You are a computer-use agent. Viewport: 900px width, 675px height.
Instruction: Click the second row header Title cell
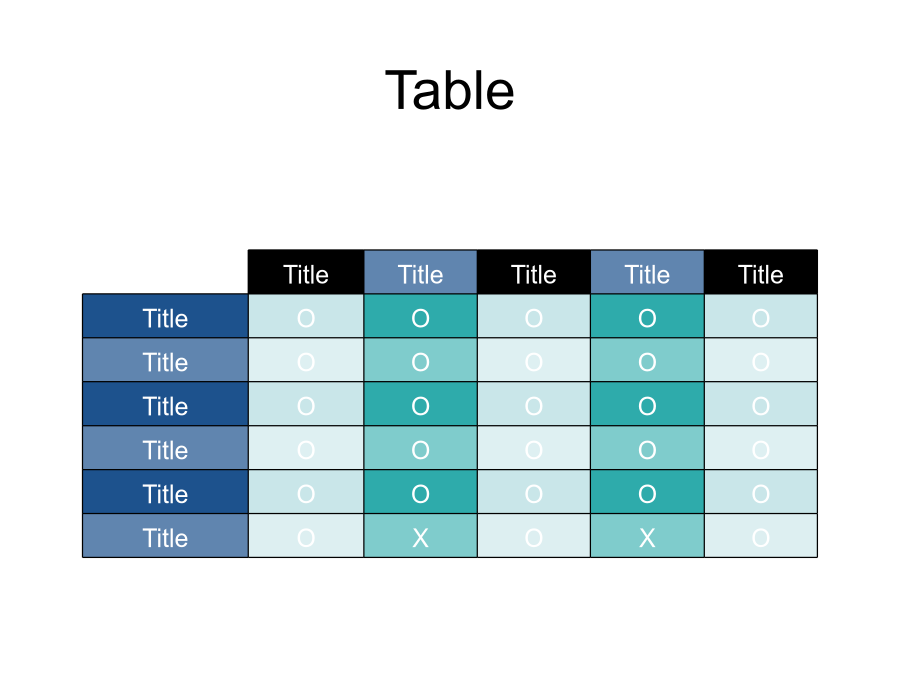coord(165,361)
